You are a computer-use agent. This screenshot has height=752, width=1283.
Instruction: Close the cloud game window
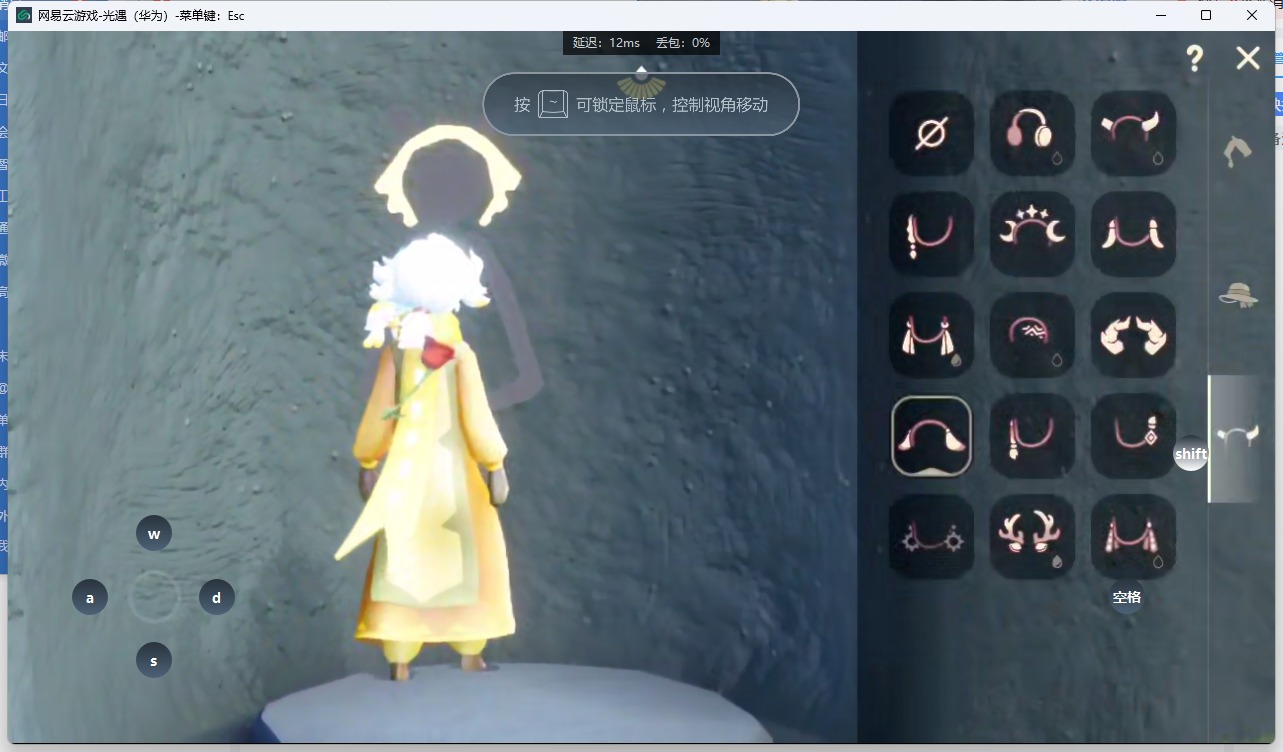tap(1252, 15)
